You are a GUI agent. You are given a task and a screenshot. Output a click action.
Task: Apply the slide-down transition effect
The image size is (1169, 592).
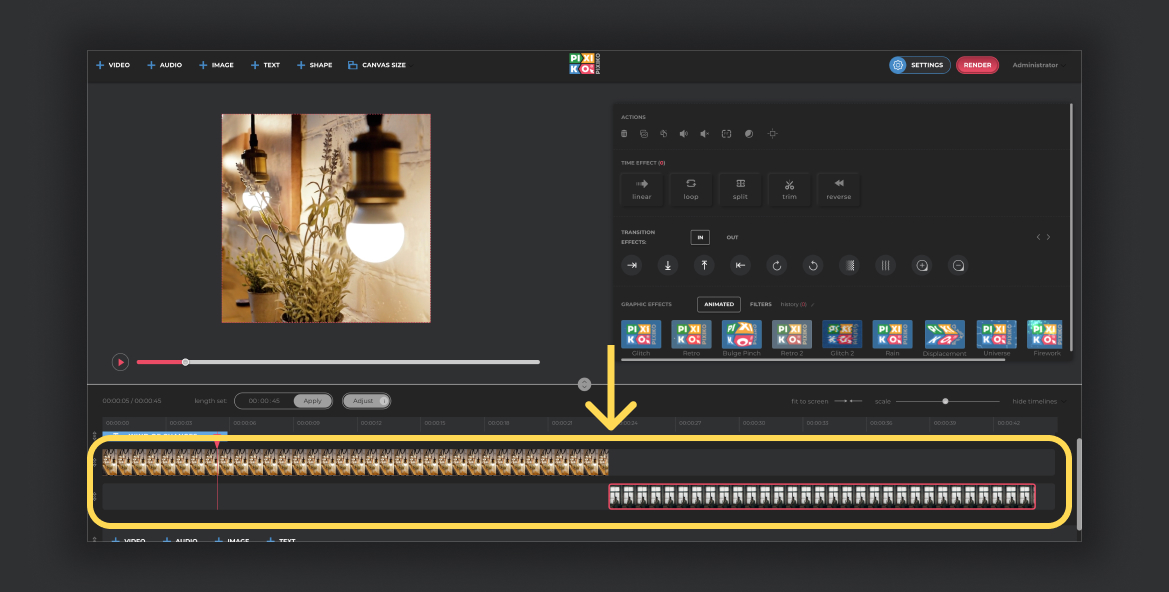668,265
